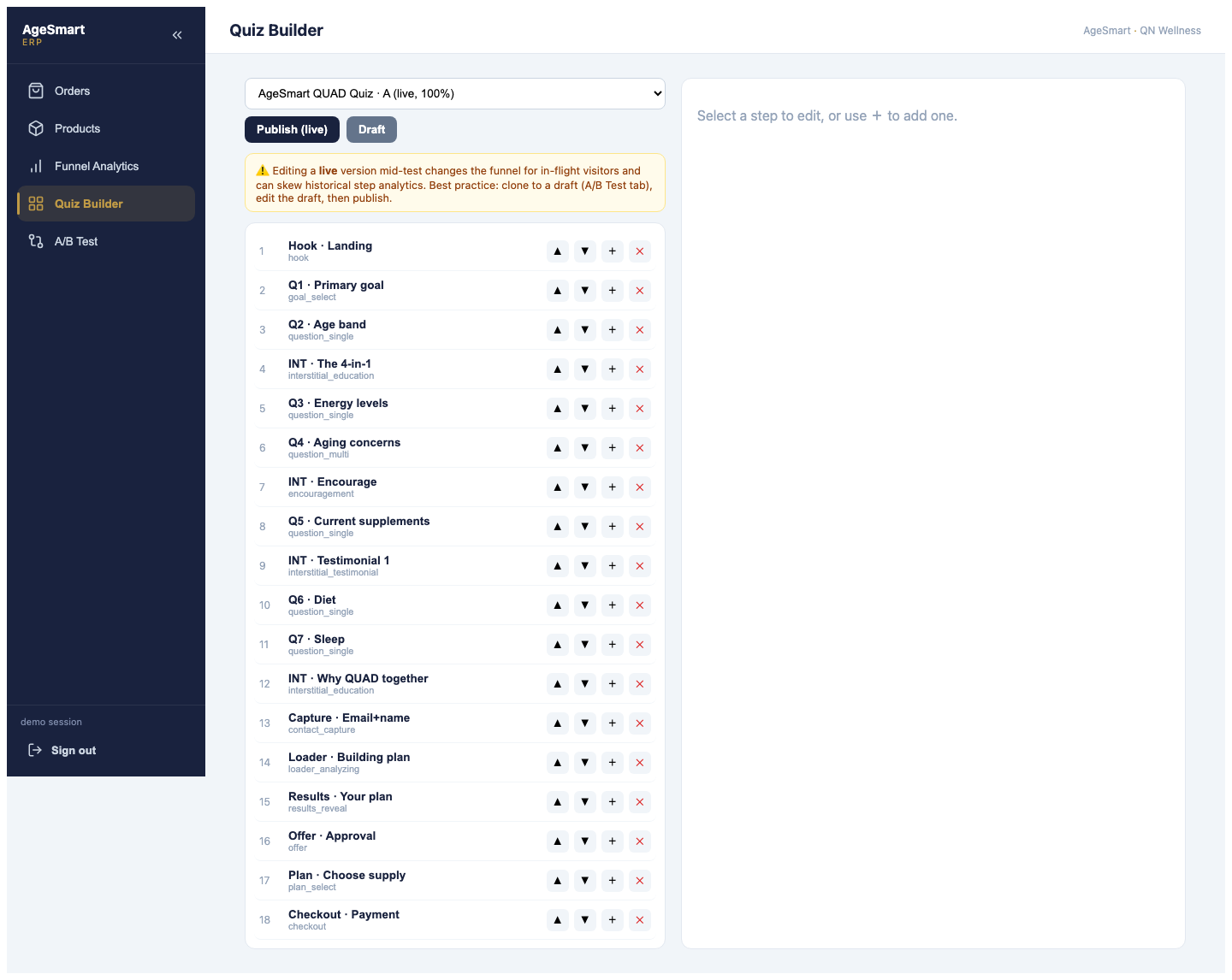The image size is (1232, 980).
Task: Go to Funnel Analytics
Action: pos(106,166)
